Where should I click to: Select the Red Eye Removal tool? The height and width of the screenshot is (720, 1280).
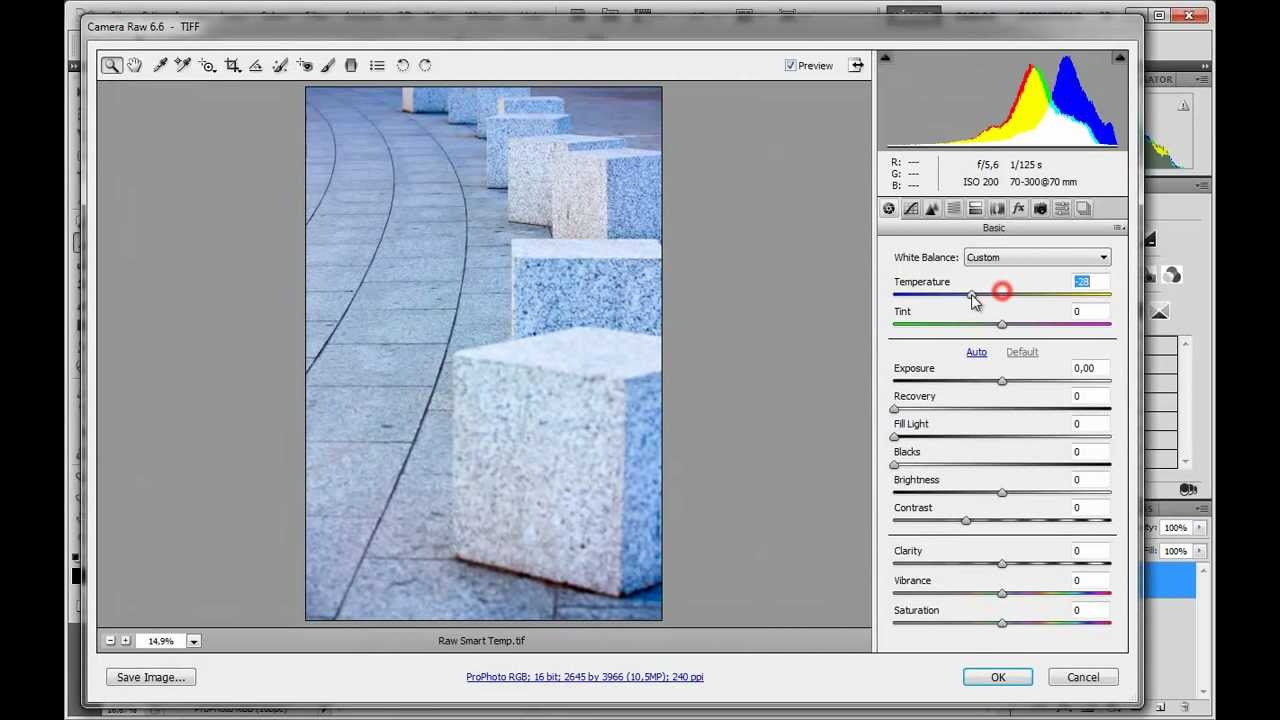(x=304, y=65)
